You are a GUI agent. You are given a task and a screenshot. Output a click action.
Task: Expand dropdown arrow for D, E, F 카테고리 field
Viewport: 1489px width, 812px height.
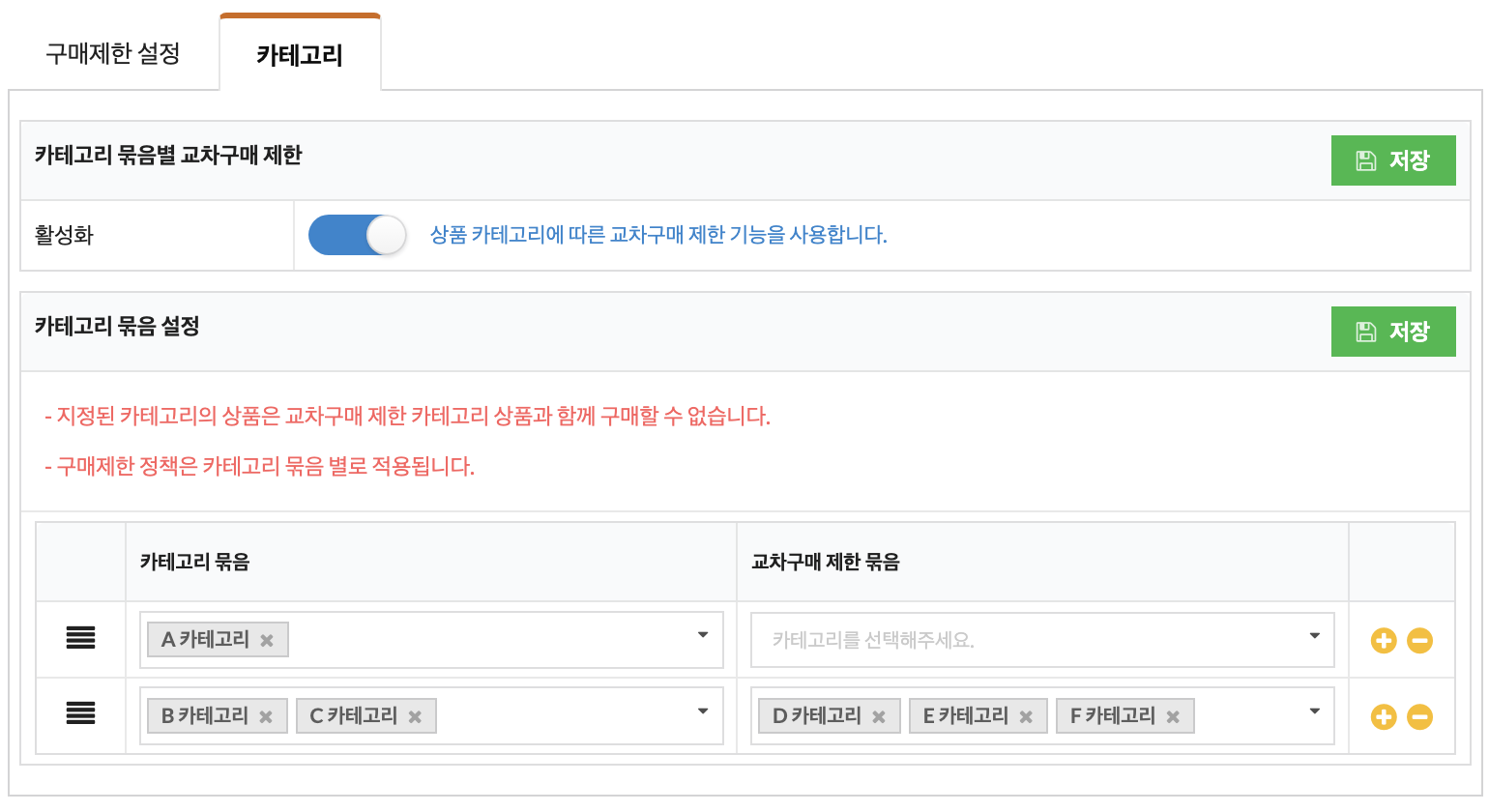pyautogui.click(x=1314, y=711)
